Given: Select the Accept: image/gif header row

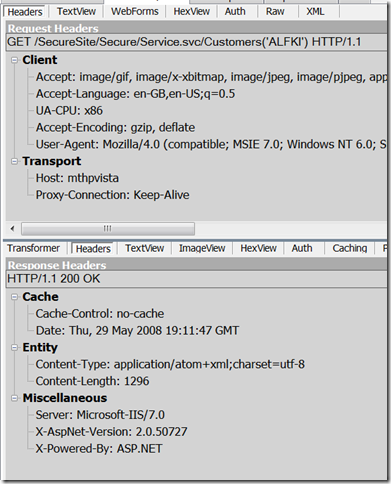Looking at the screenshot, I should pos(211,77).
